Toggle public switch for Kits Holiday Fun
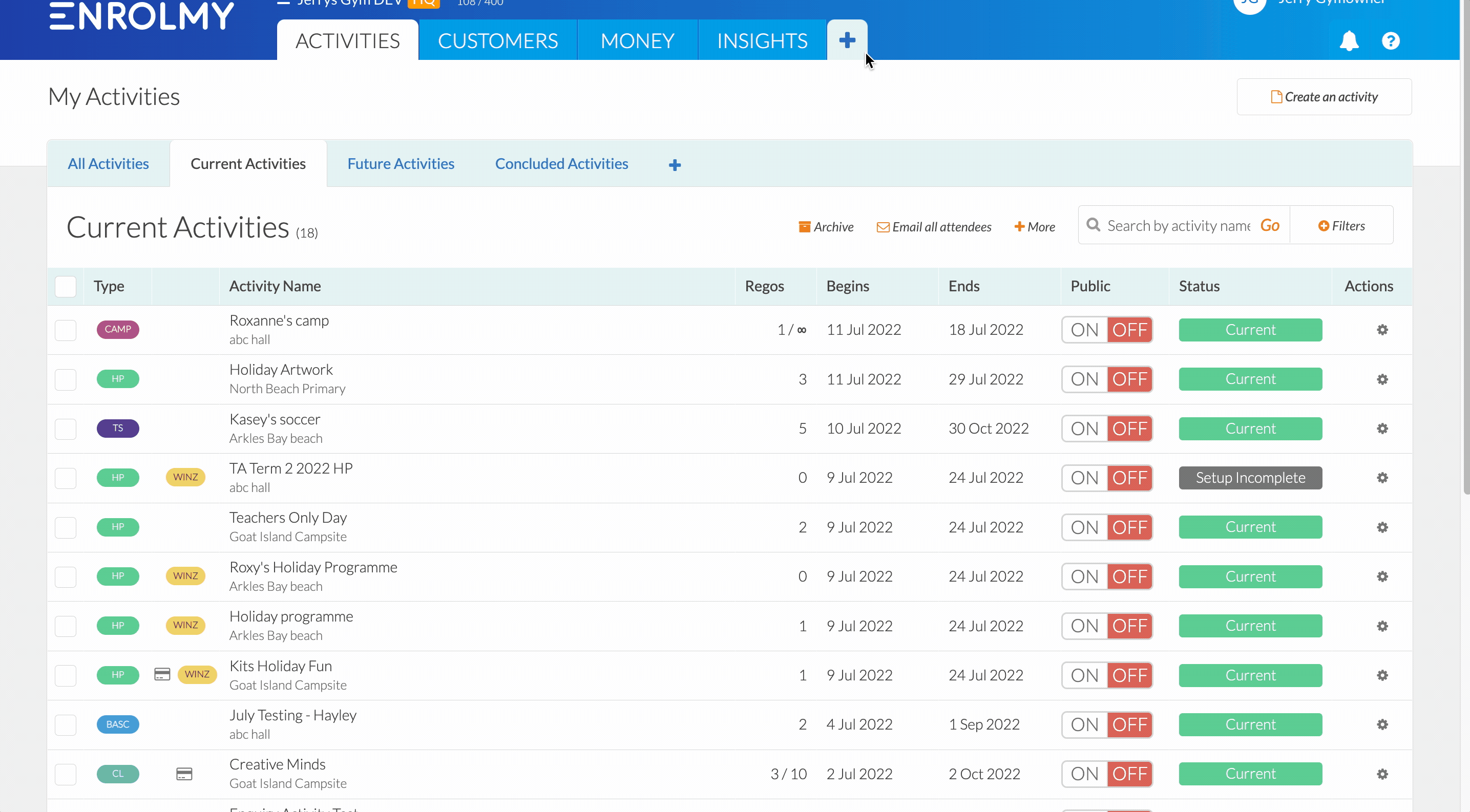This screenshot has height=812, width=1470. pyautogui.click(x=1106, y=675)
